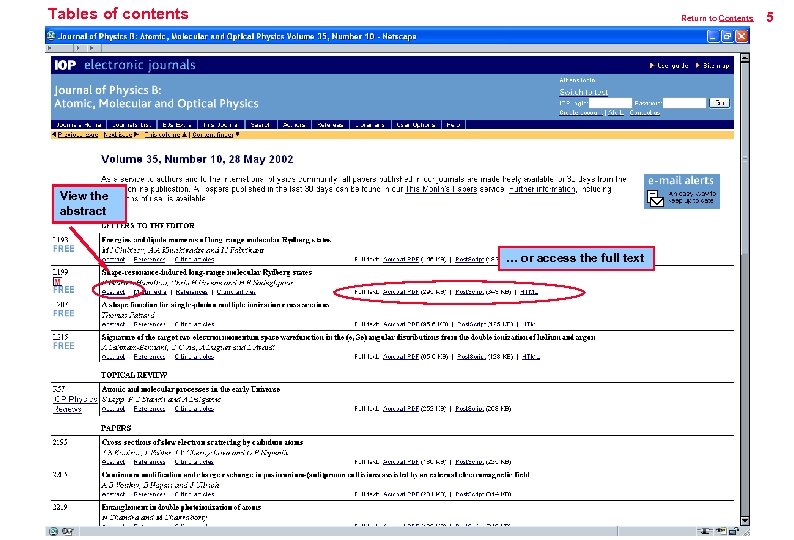Open Citing articles for Signatures of the target article

pyautogui.click(x=194, y=357)
